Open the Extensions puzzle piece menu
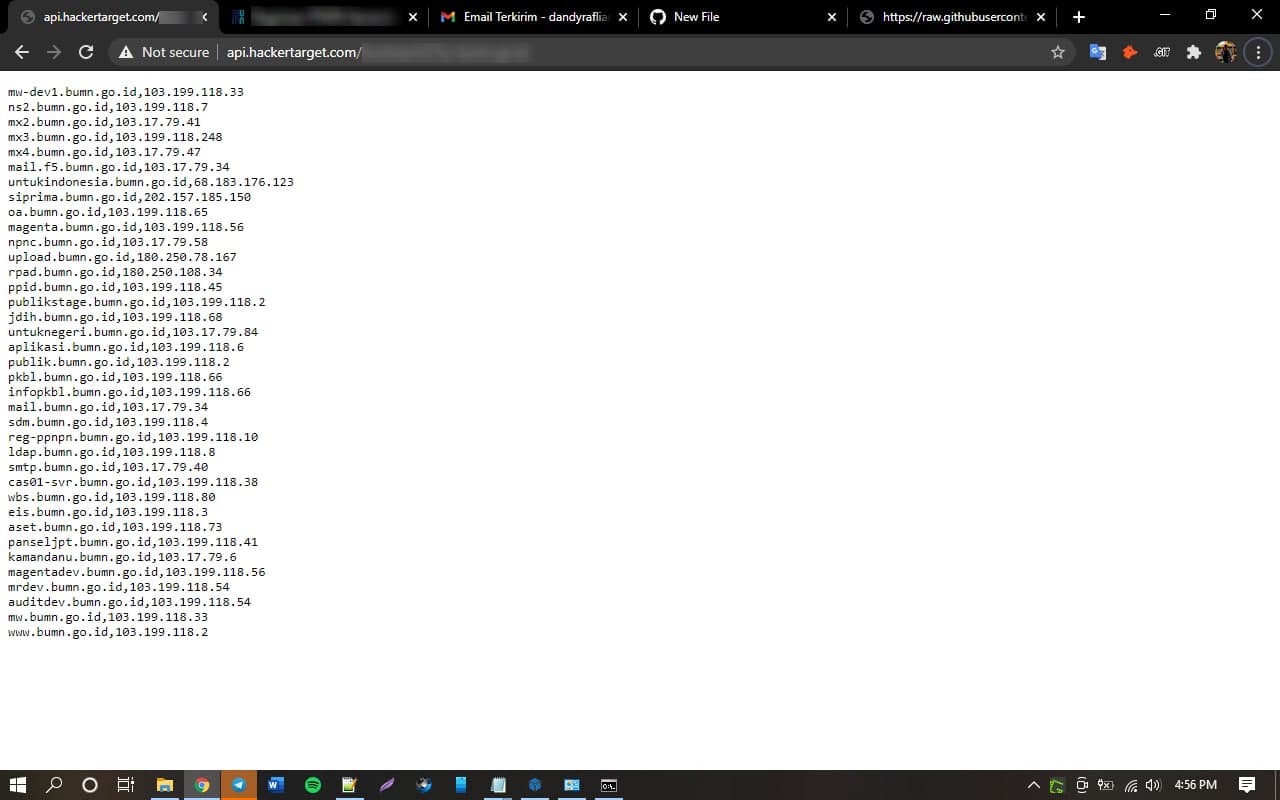 pos(1193,52)
